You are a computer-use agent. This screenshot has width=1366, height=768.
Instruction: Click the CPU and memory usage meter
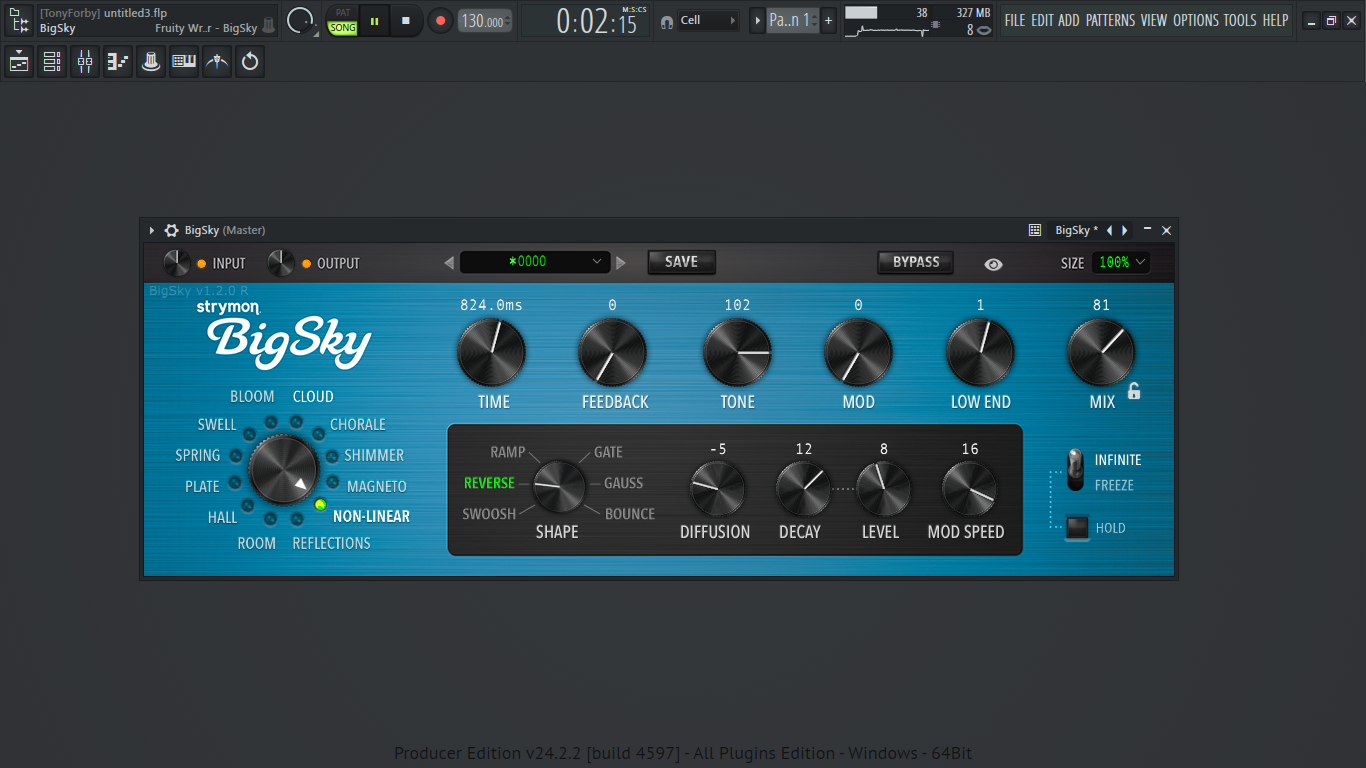point(919,20)
